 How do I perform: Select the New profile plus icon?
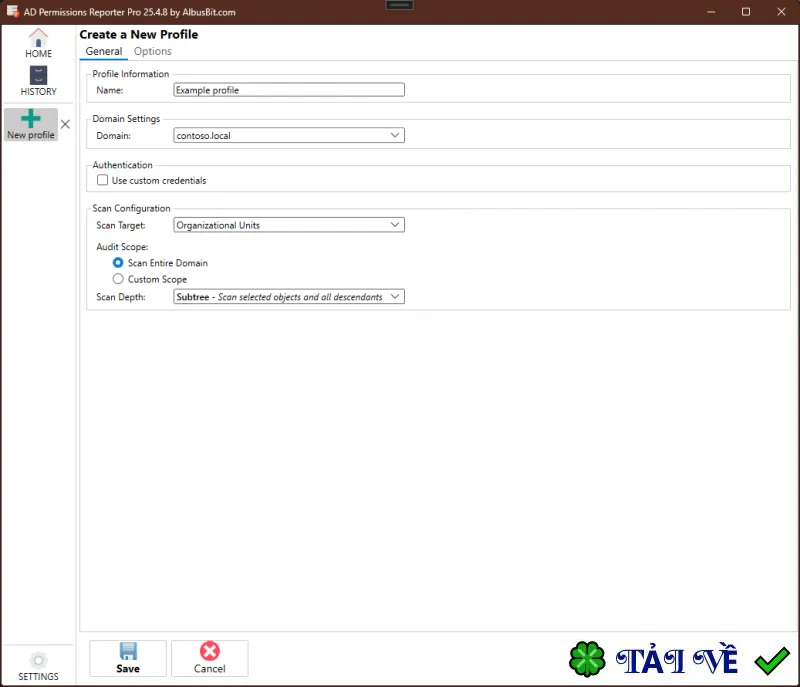(31, 118)
